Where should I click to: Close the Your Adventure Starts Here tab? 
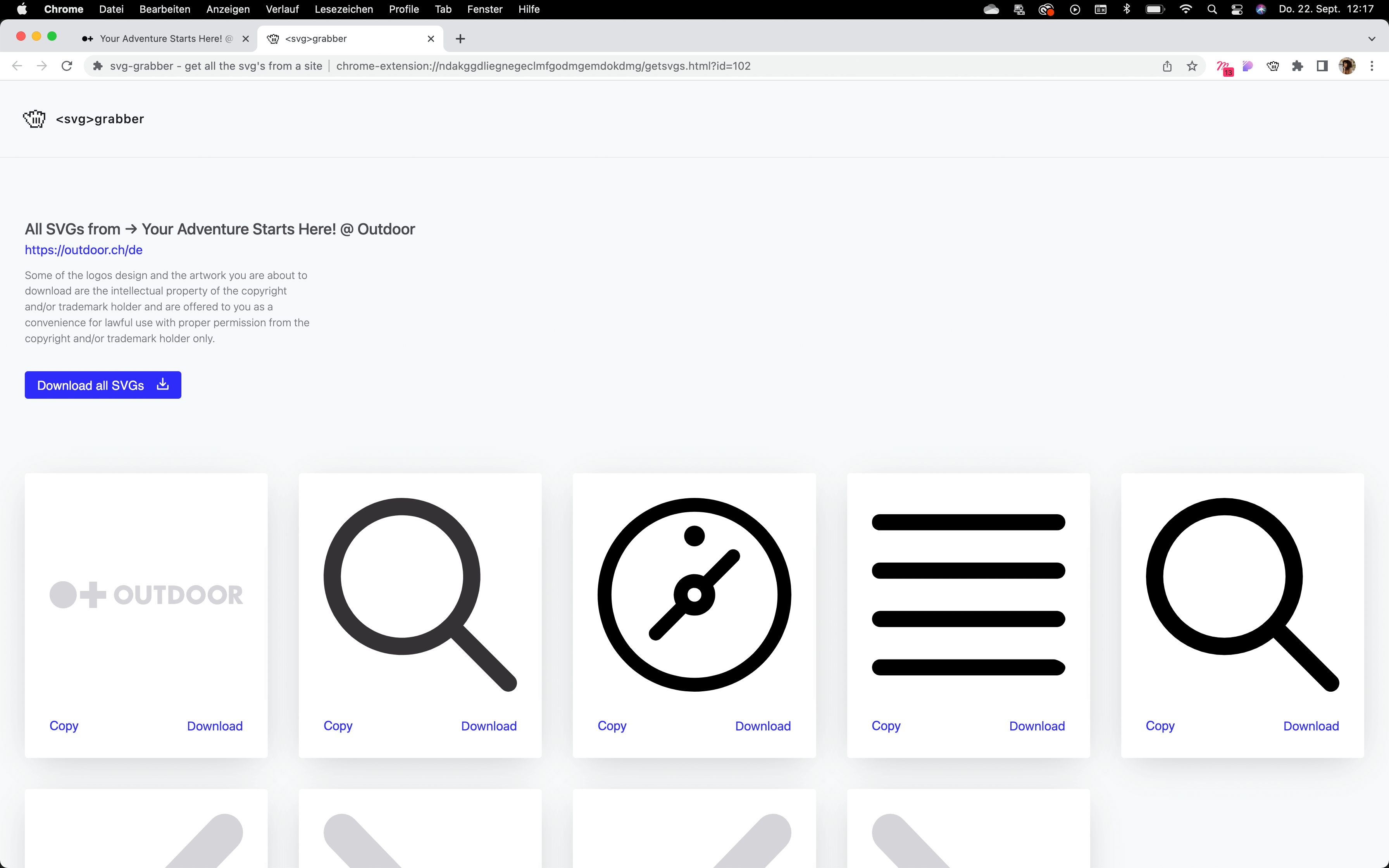(x=246, y=38)
